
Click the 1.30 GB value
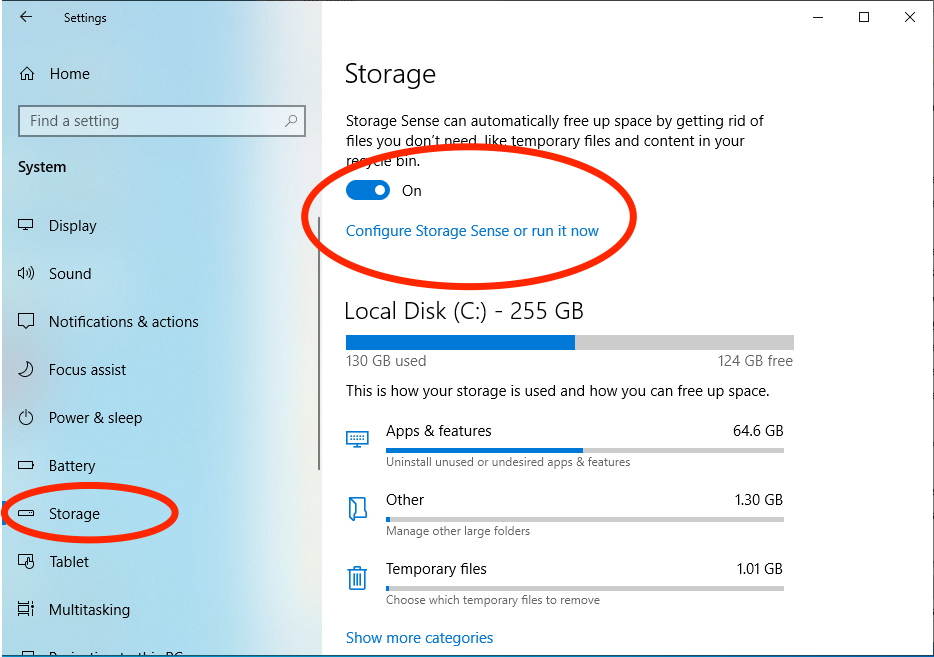click(758, 500)
